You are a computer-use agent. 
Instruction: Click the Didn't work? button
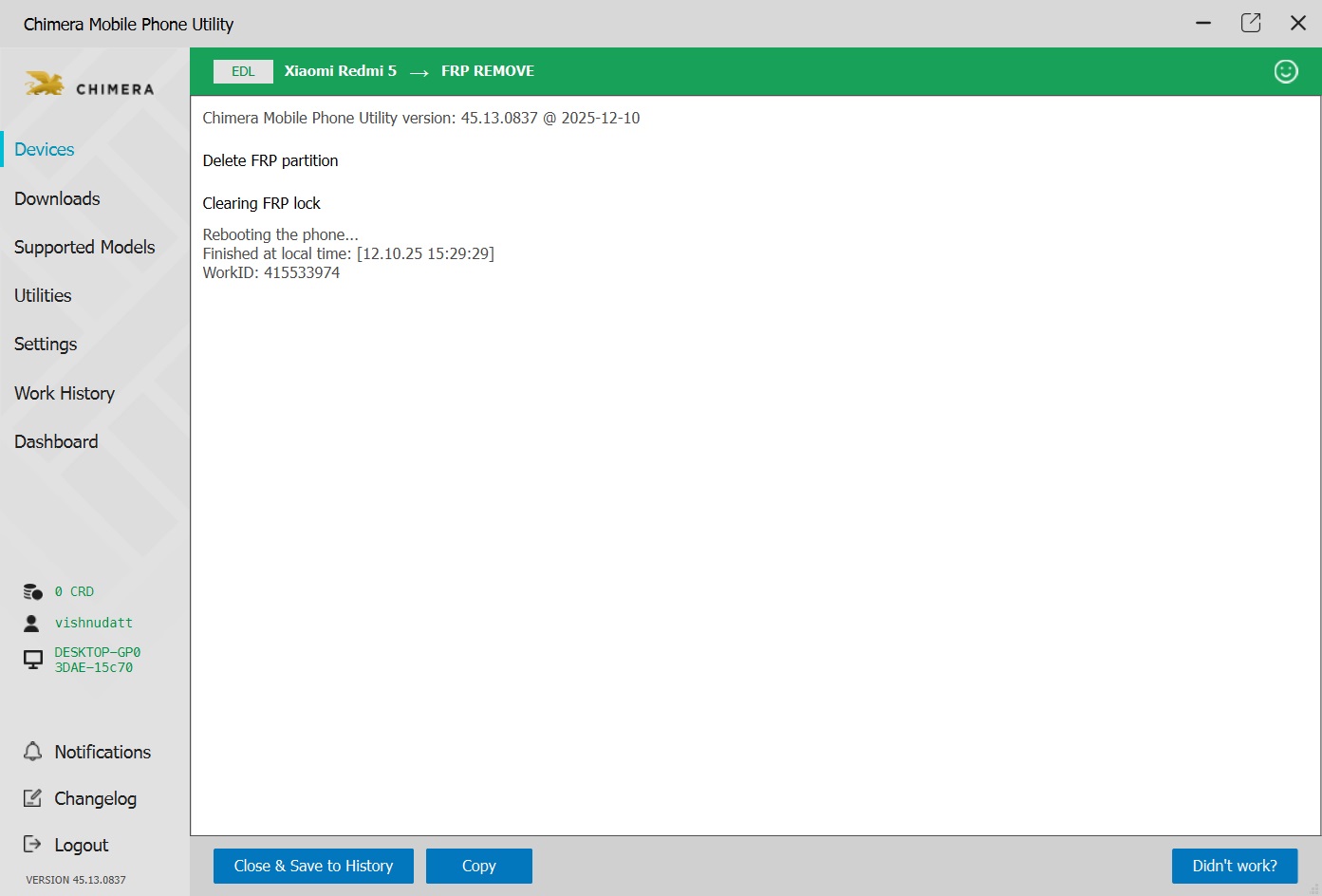coord(1235,866)
